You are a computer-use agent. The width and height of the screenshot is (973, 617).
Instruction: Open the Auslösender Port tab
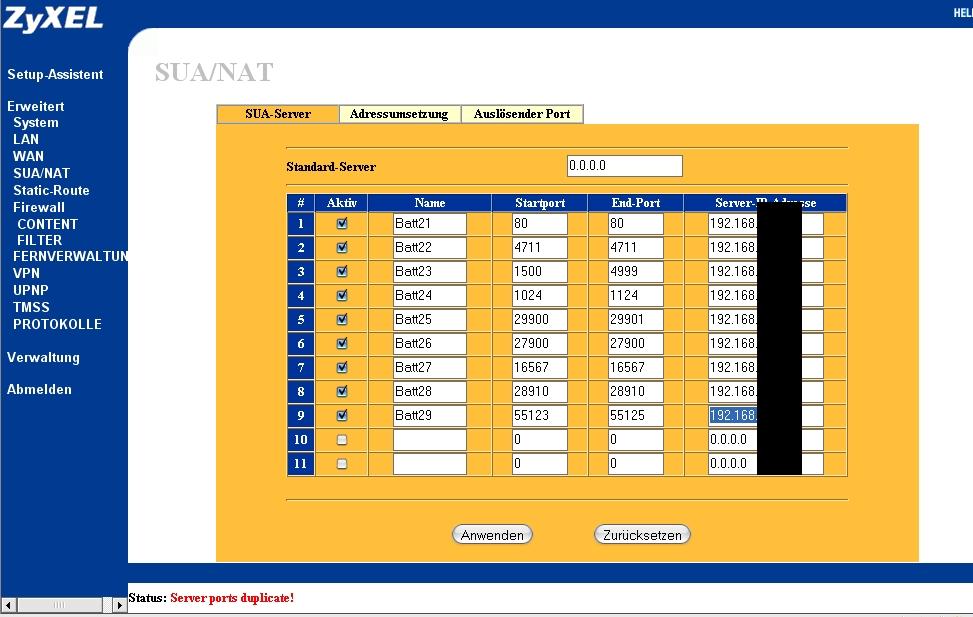pyautogui.click(x=522, y=114)
